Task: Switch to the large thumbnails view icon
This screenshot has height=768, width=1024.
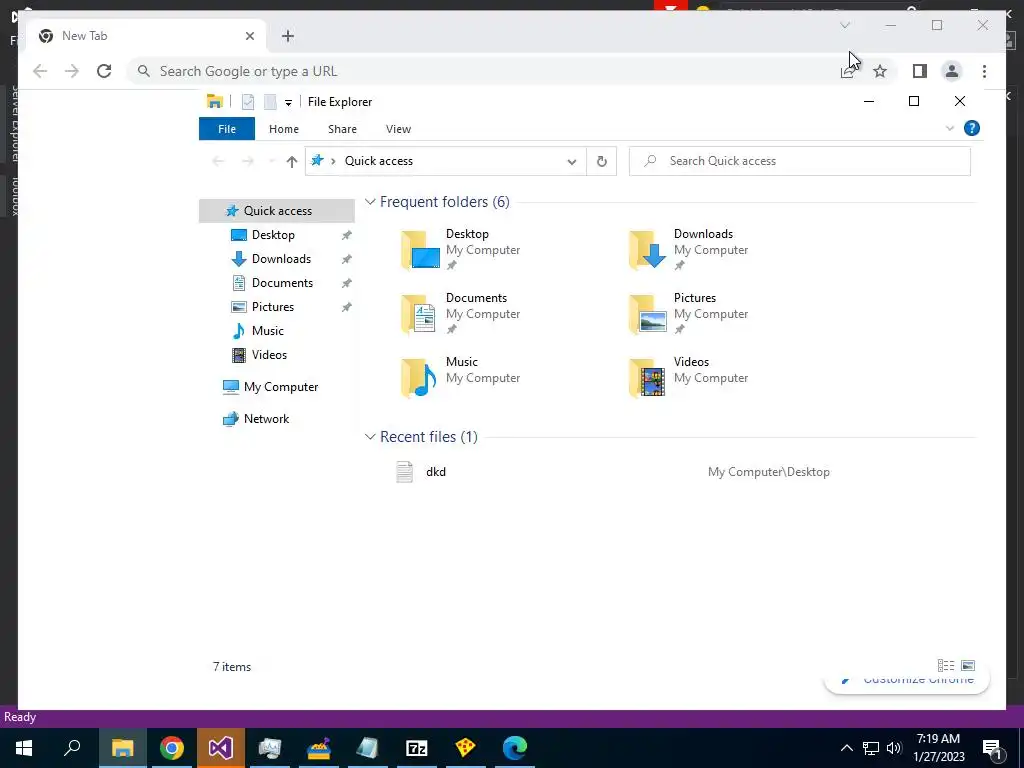Action: coord(968,665)
